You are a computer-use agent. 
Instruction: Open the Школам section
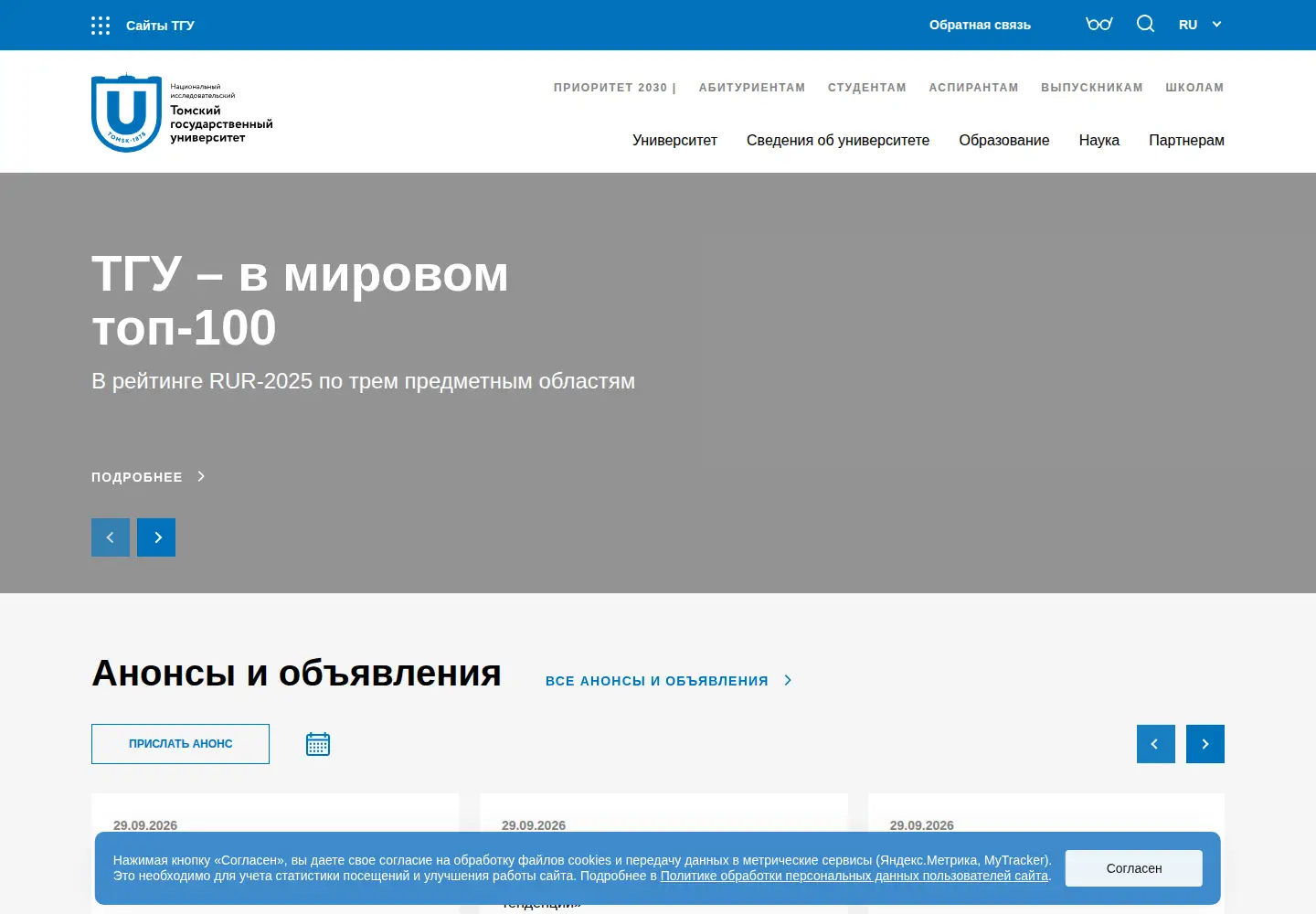(x=1194, y=88)
